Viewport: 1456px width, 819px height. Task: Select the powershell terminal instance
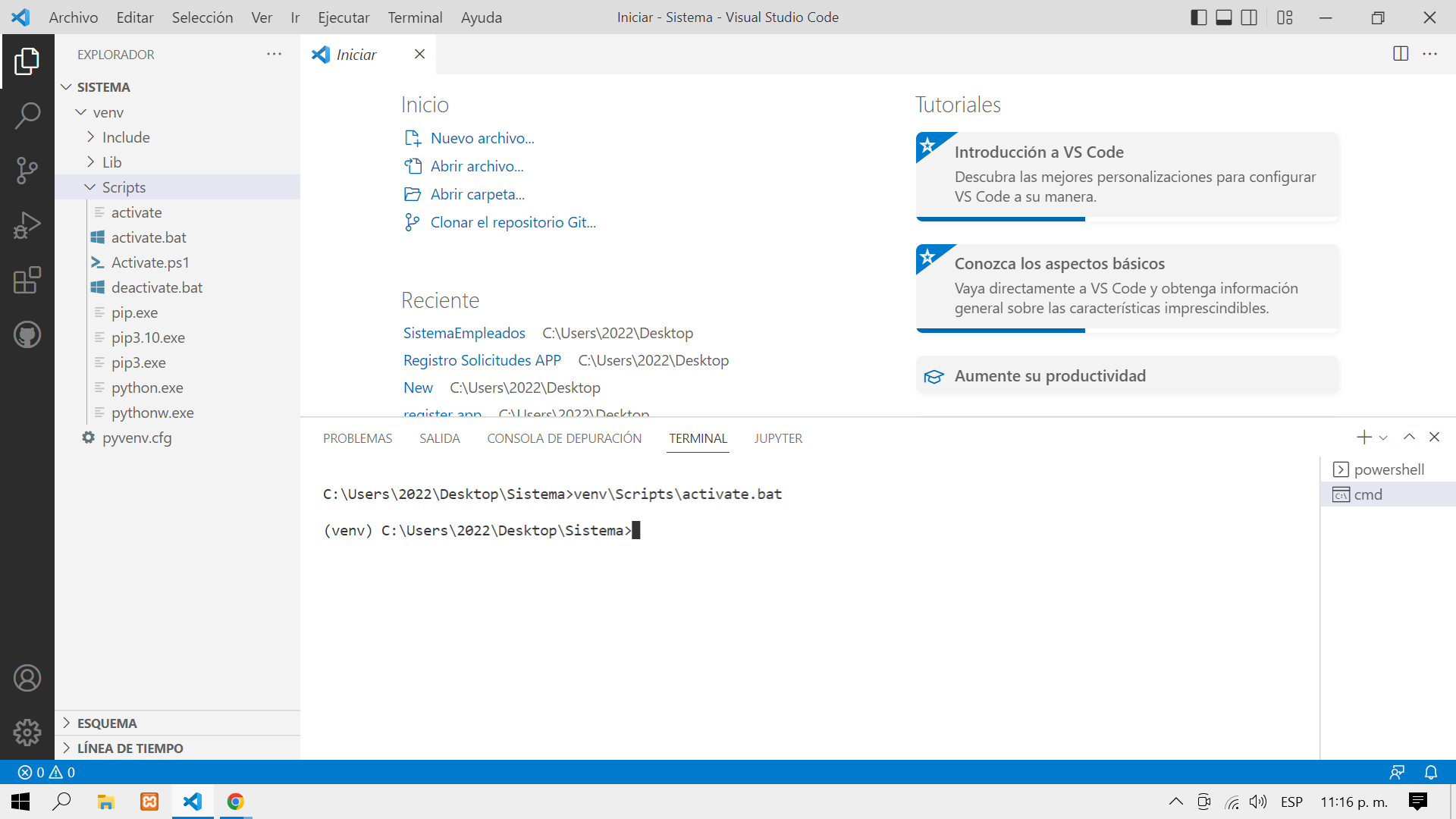(x=1388, y=469)
